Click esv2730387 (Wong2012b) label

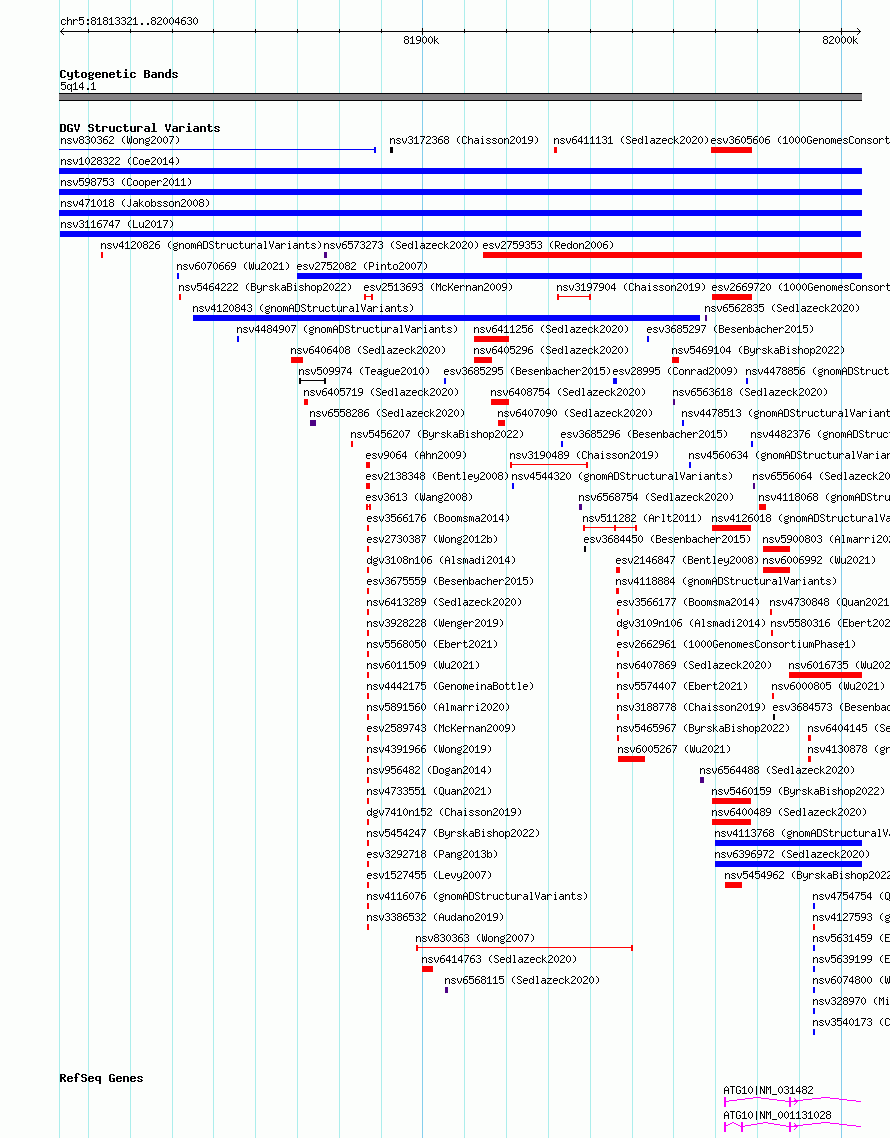[432, 540]
